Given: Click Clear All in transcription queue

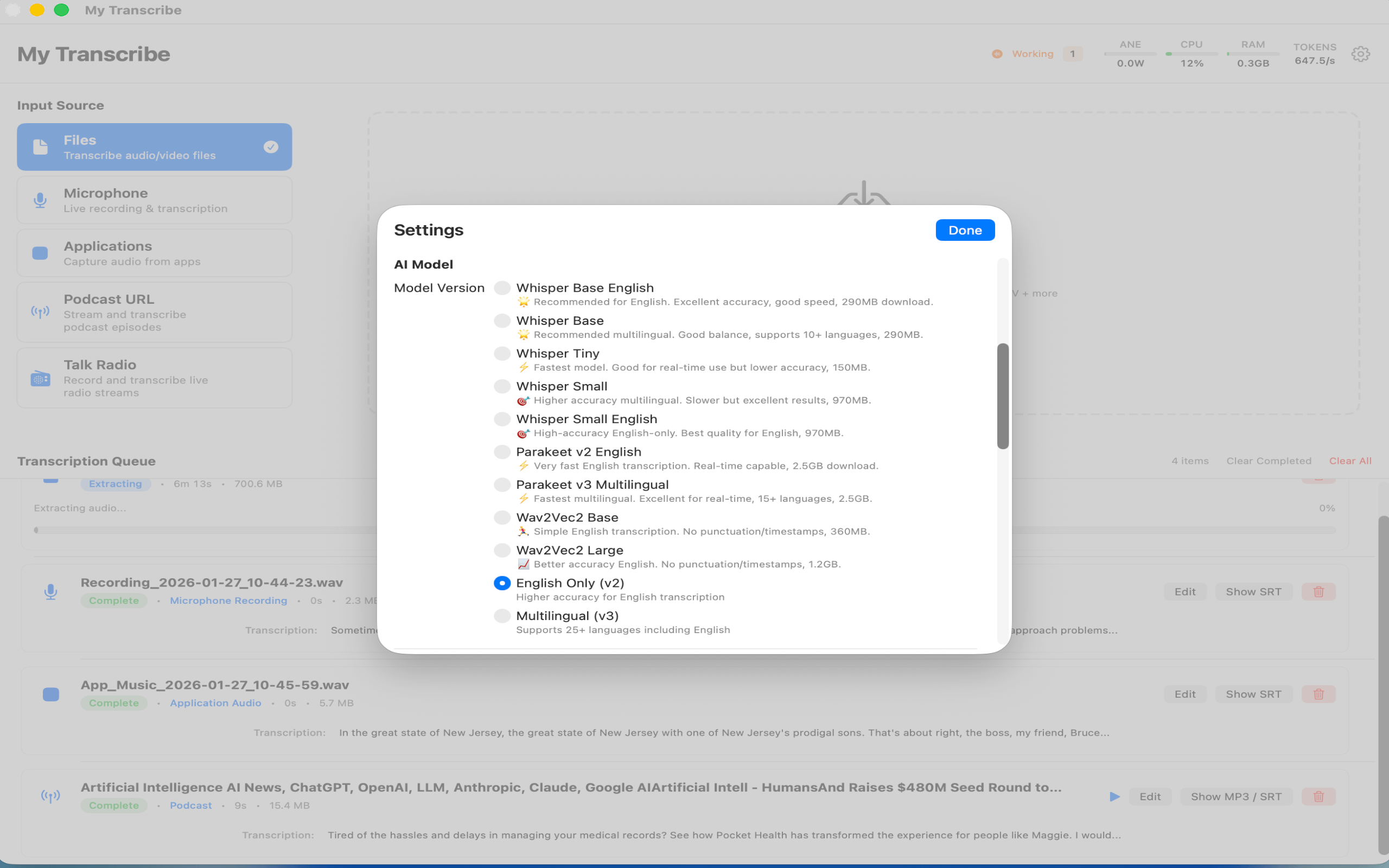Looking at the screenshot, I should tap(1349, 461).
